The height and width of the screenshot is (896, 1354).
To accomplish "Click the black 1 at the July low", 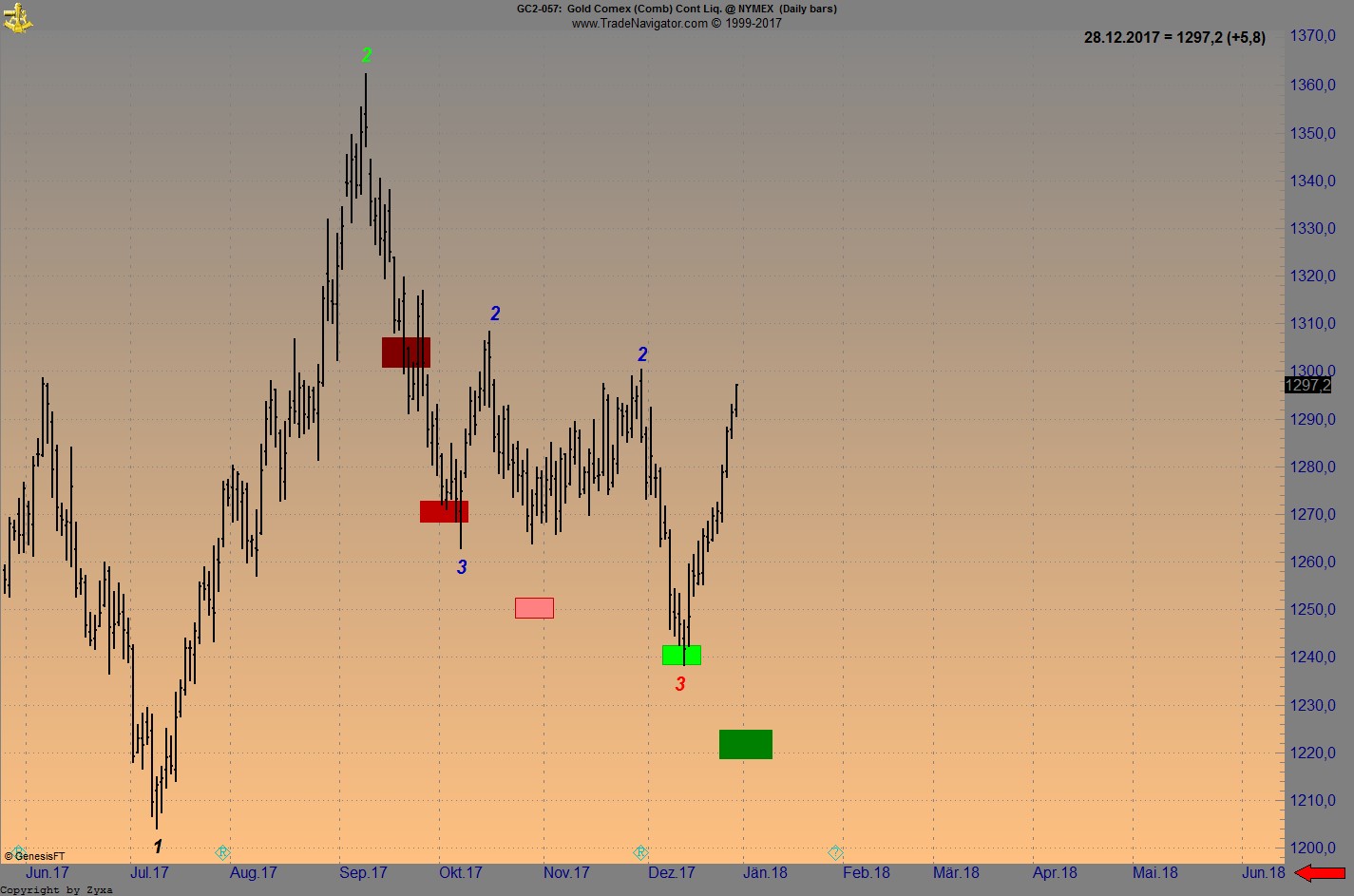I will tap(158, 846).
